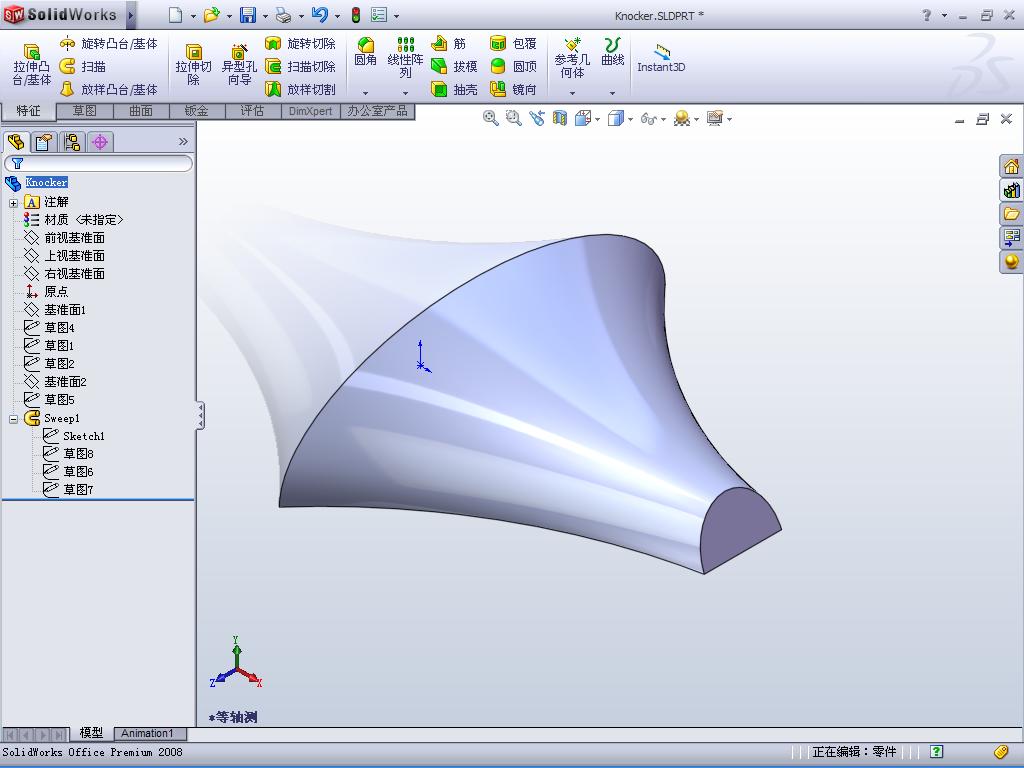
Task: Open the ConfigurationManager tab icon
Action: pyautogui.click(x=72, y=142)
